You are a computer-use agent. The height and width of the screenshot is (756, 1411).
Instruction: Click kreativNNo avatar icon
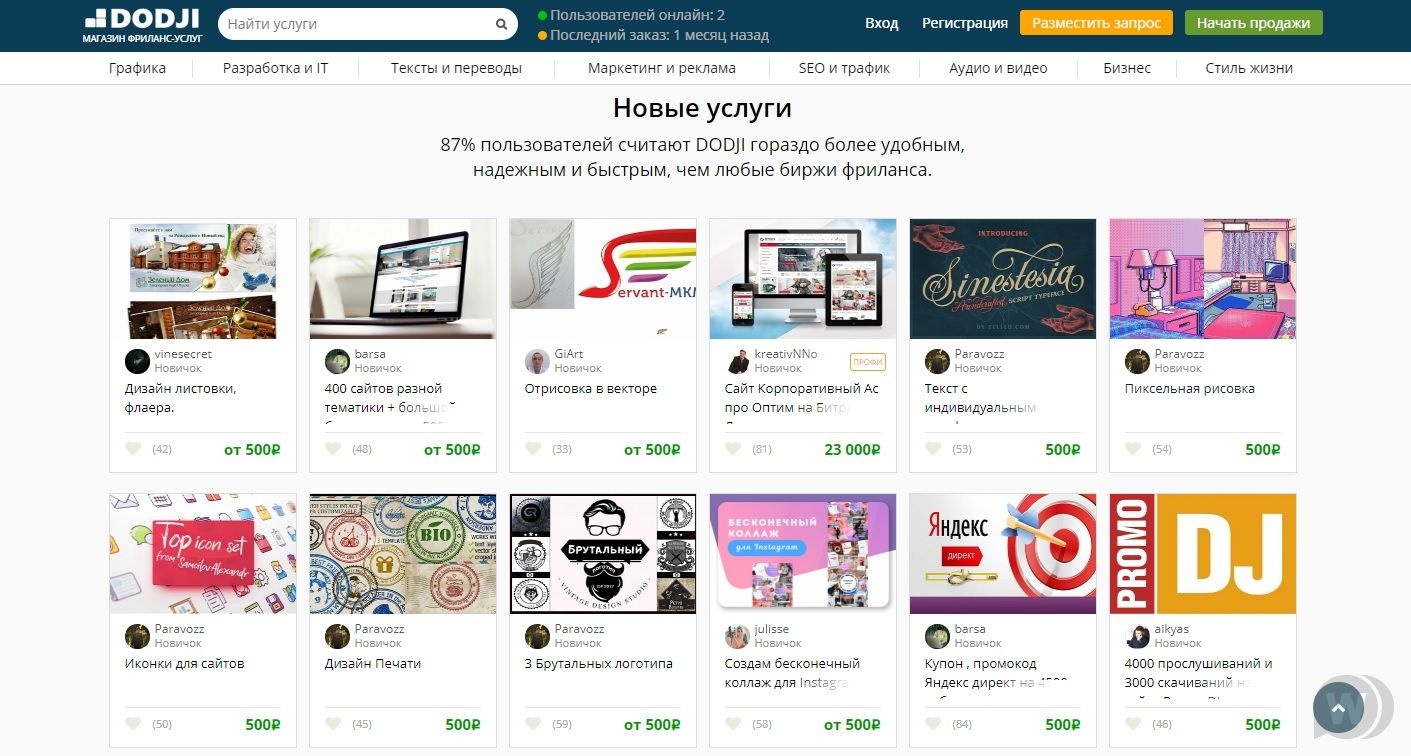(737, 361)
